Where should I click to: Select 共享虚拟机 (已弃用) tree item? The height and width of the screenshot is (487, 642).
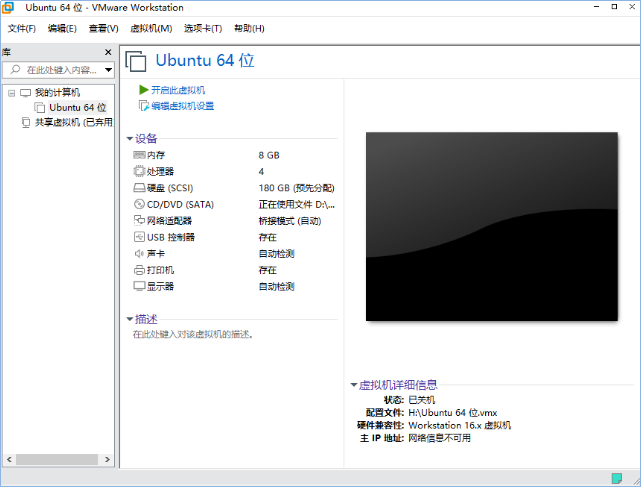click(x=74, y=122)
